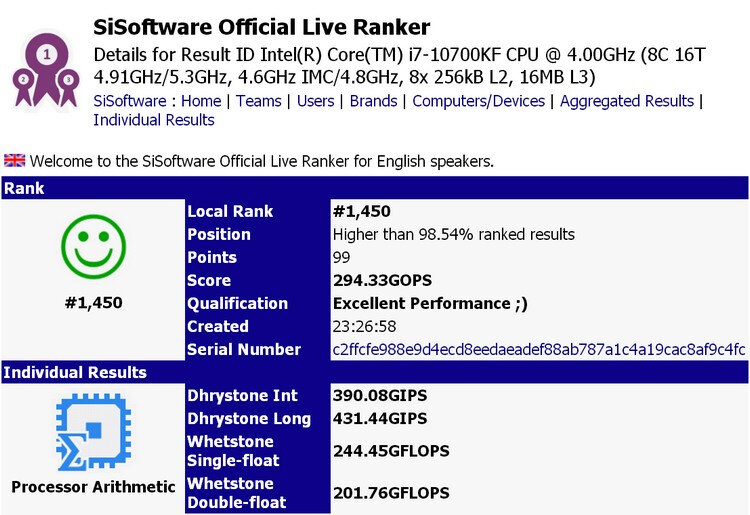Viewport: 750px width, 515px height.
Task: Open the Computers/Devices link
Action: tap(479, 101)
